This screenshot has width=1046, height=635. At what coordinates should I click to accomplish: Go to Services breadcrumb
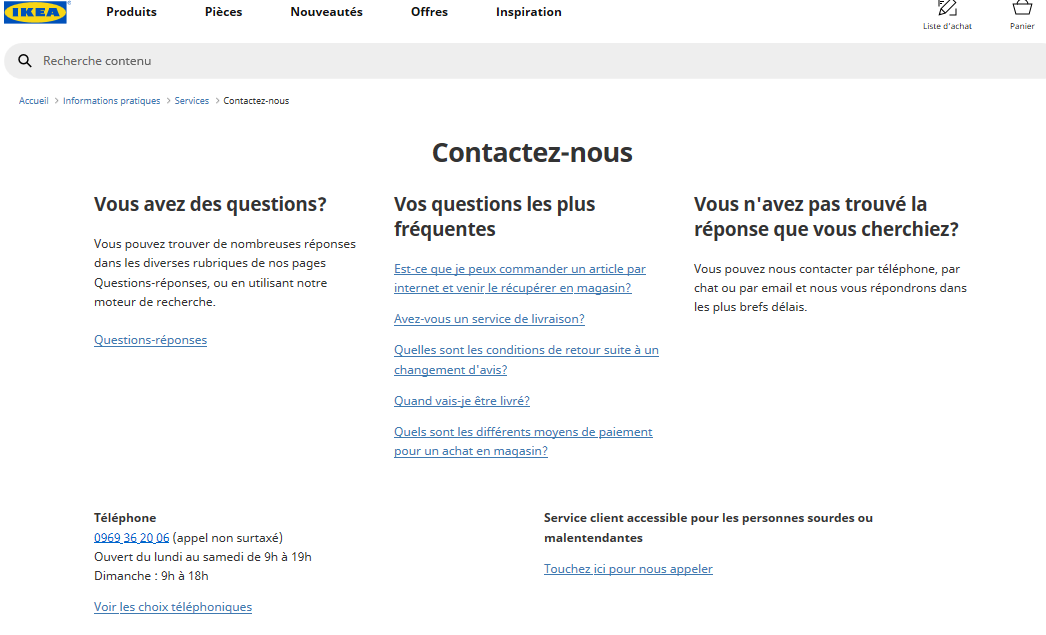click(191, 101)
